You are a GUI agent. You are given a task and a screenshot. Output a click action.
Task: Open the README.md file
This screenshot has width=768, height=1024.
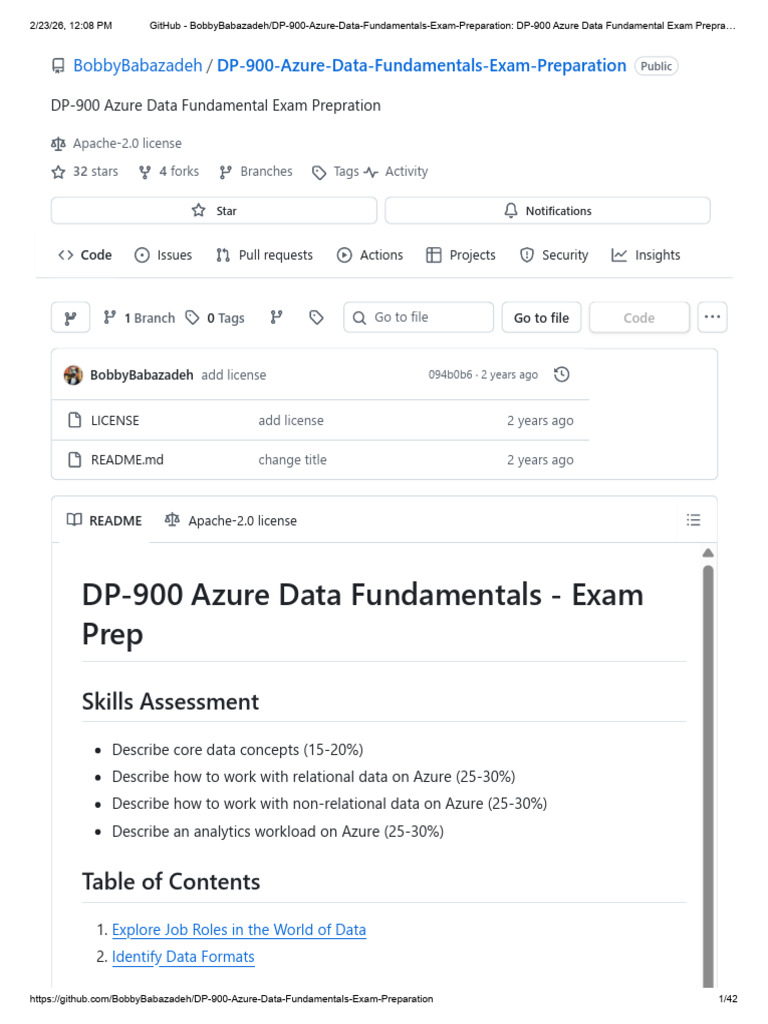[127, 460]
